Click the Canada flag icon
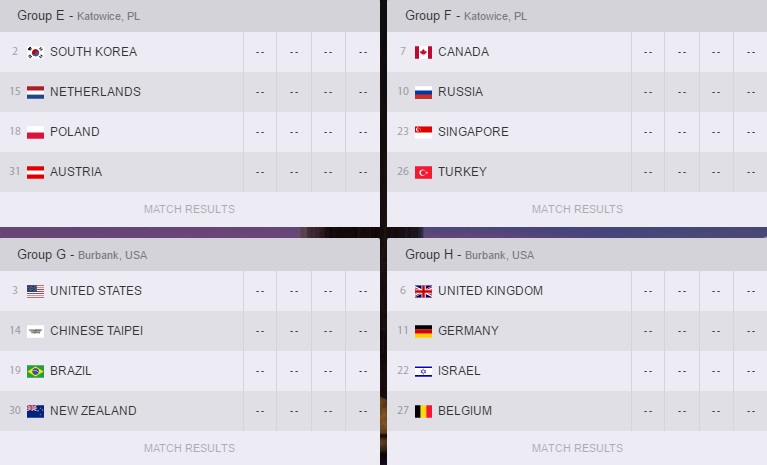Viewport: 767px width, 465px height. click(423, 52)
